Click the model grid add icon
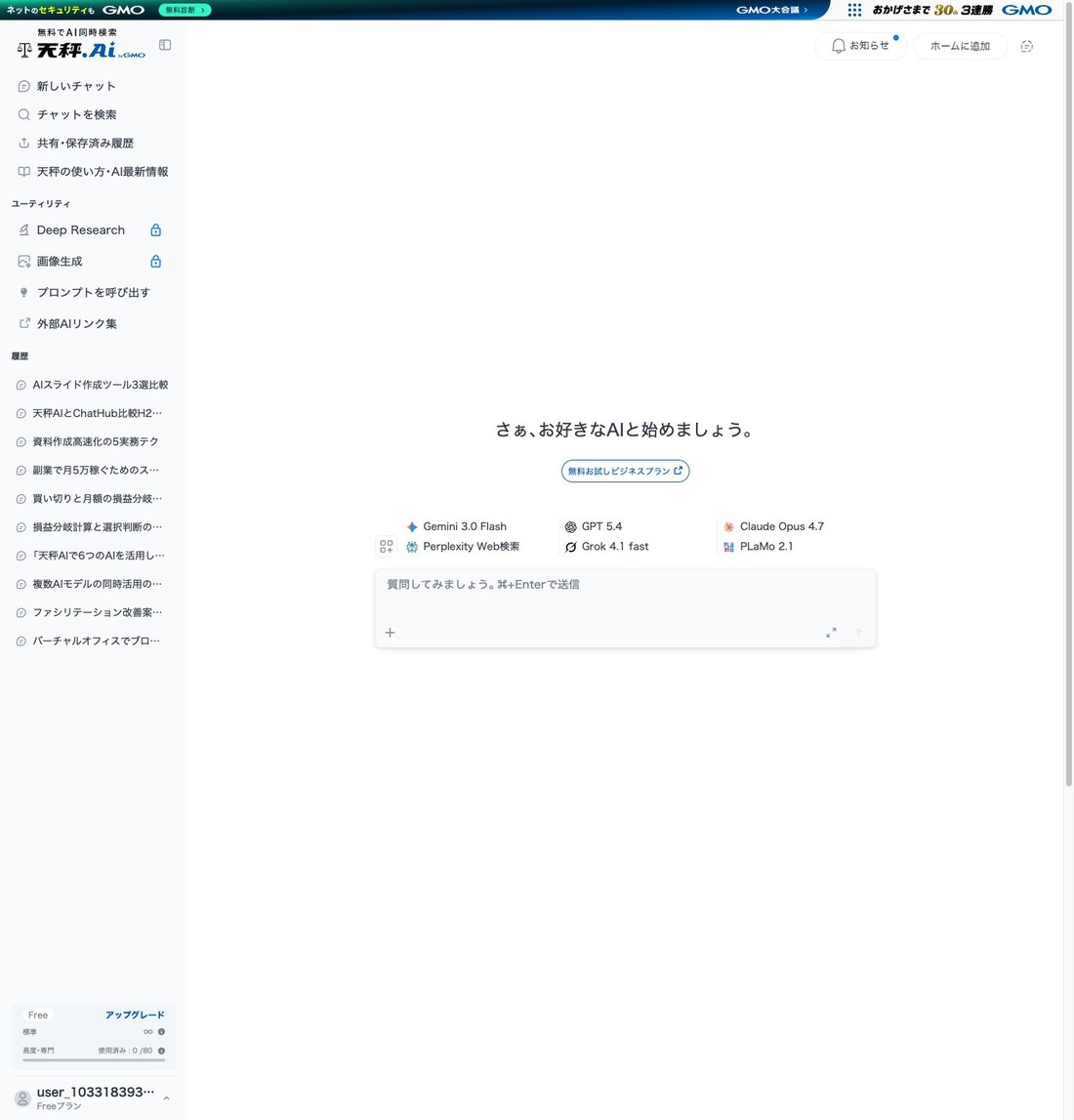This screenshot has height=1120, width=1074. coord(387,547)
